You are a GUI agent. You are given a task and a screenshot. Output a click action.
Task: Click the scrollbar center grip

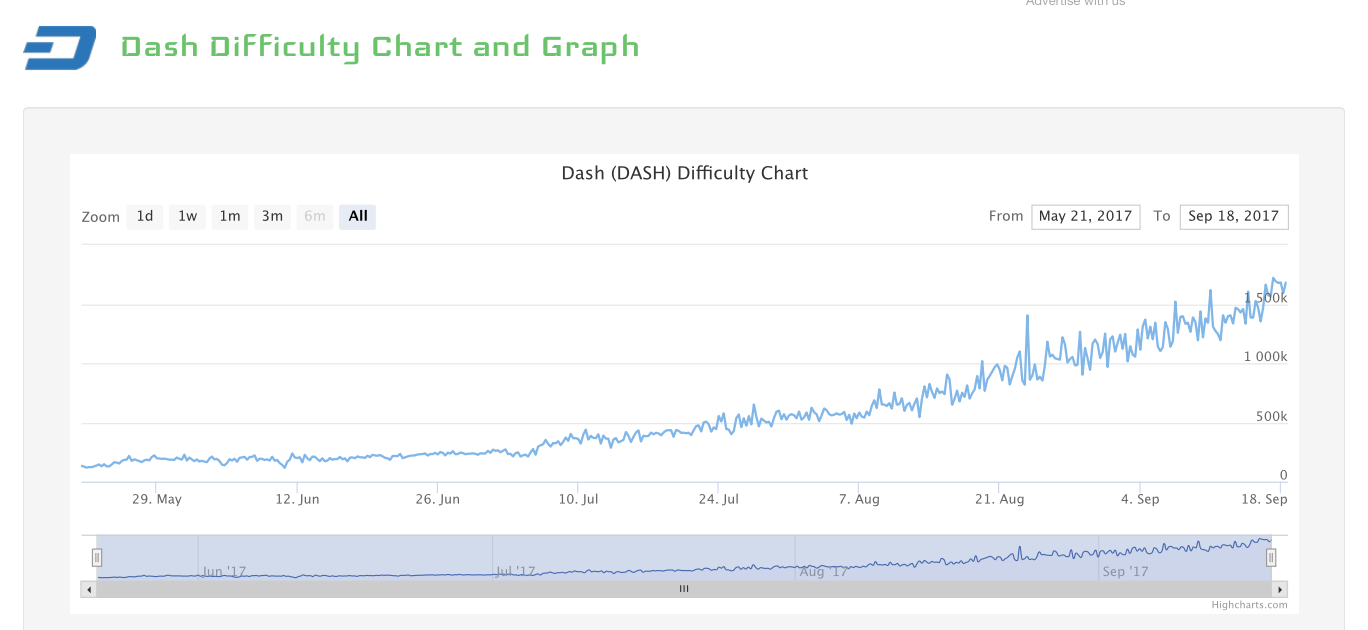pos(684,589)
